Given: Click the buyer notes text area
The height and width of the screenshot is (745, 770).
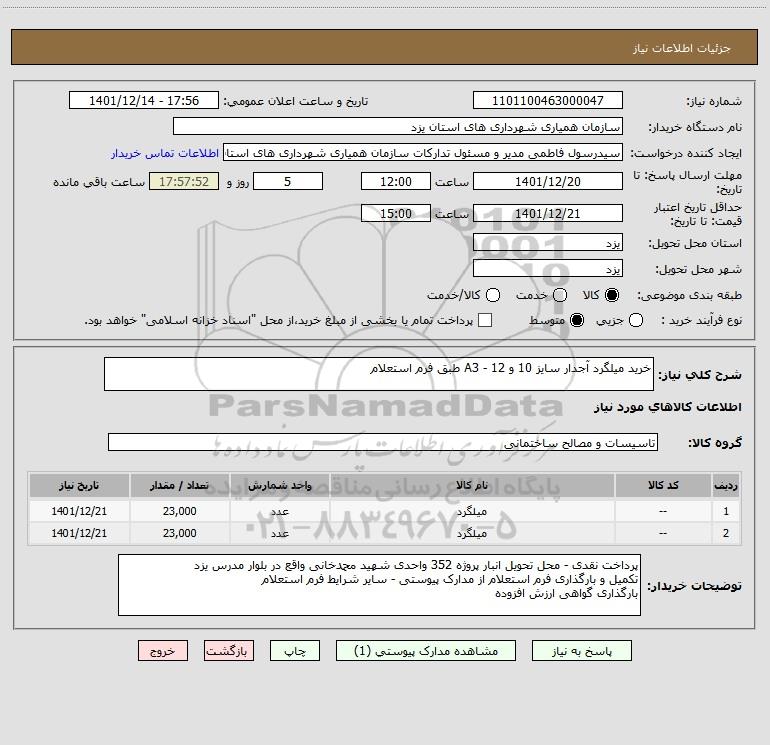Looking at the screenshot, I should 379,585.
